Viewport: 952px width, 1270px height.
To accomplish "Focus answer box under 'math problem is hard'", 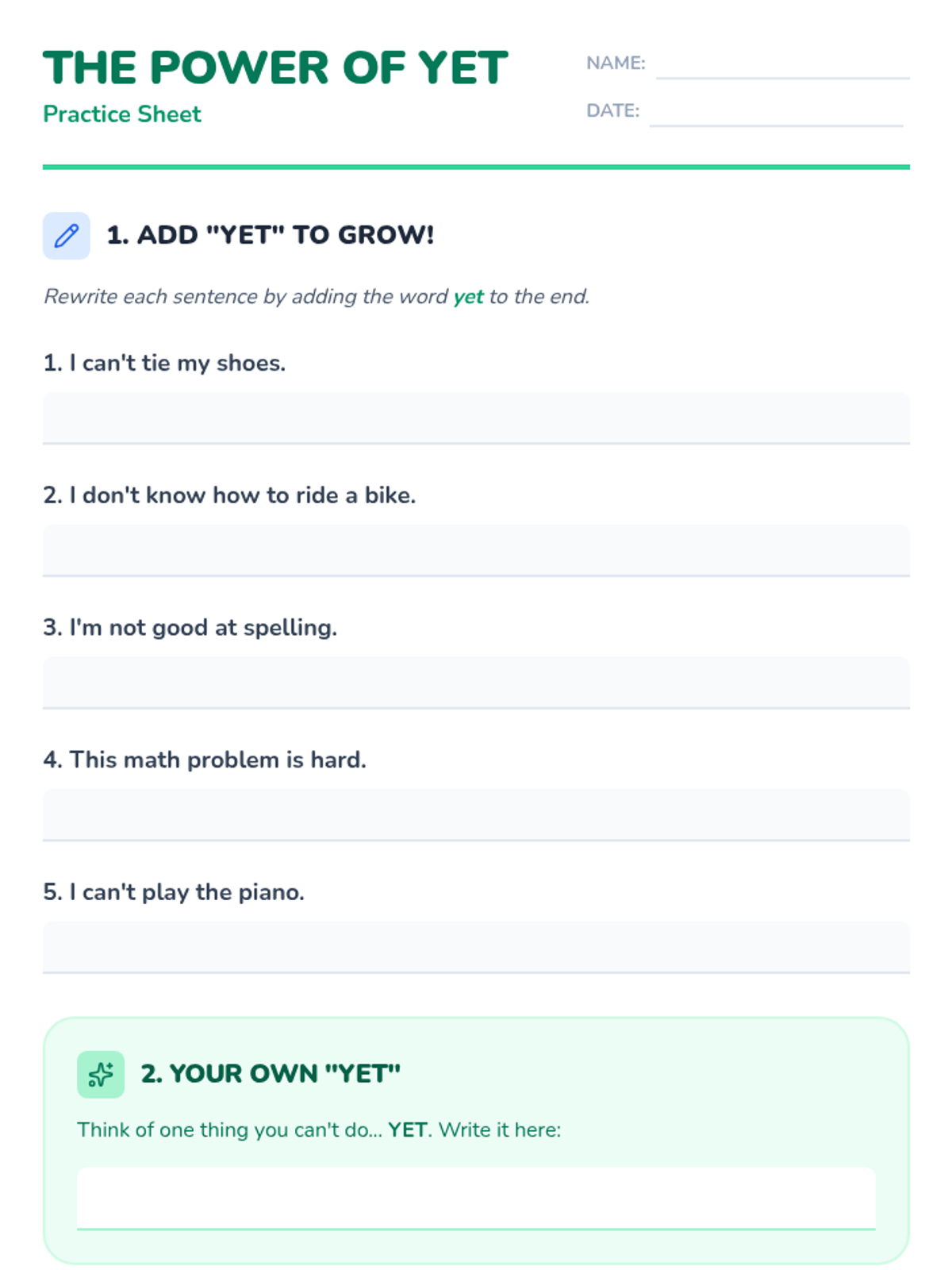I will 476,815.
